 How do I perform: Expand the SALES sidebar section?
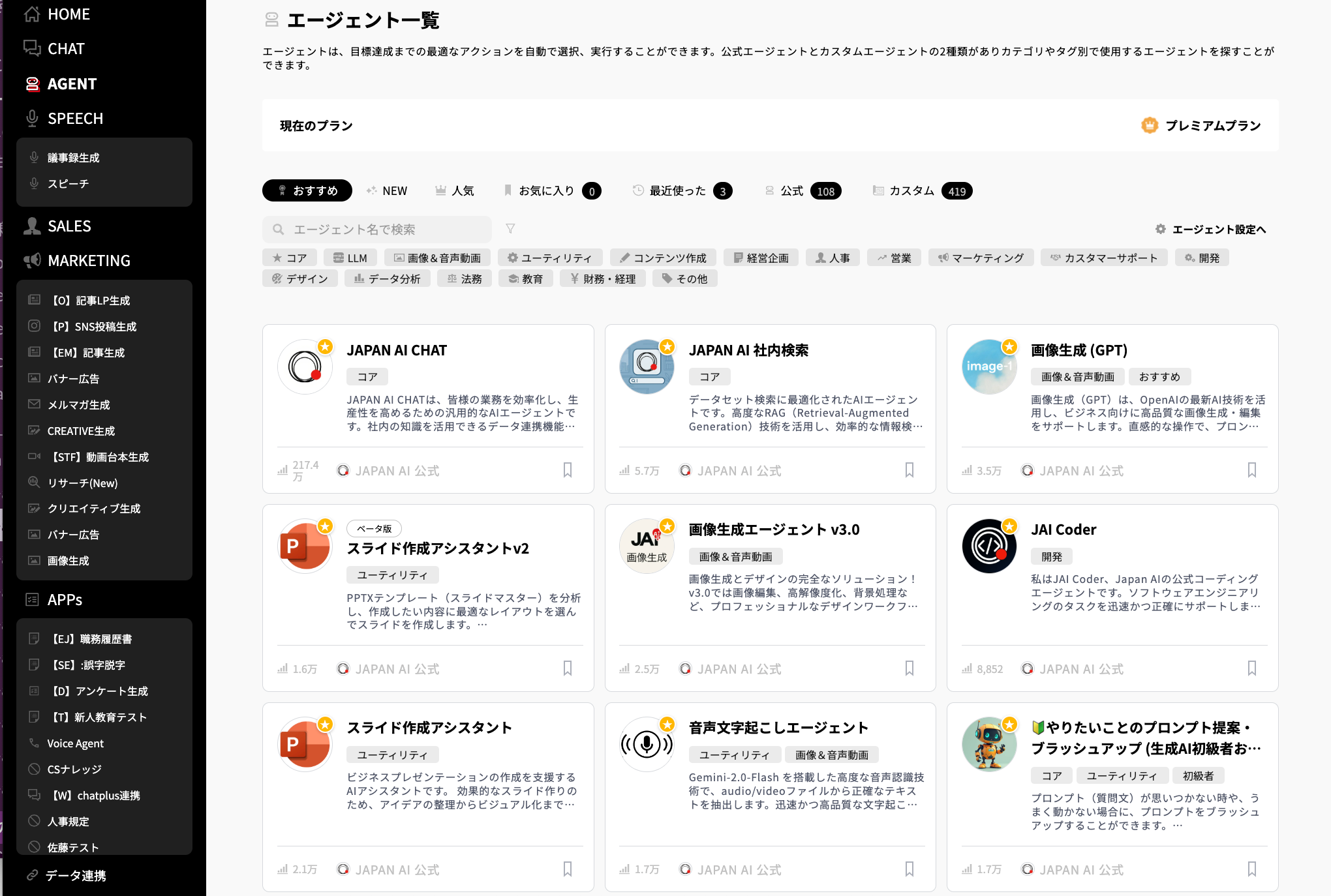click(x=69, y=226)
